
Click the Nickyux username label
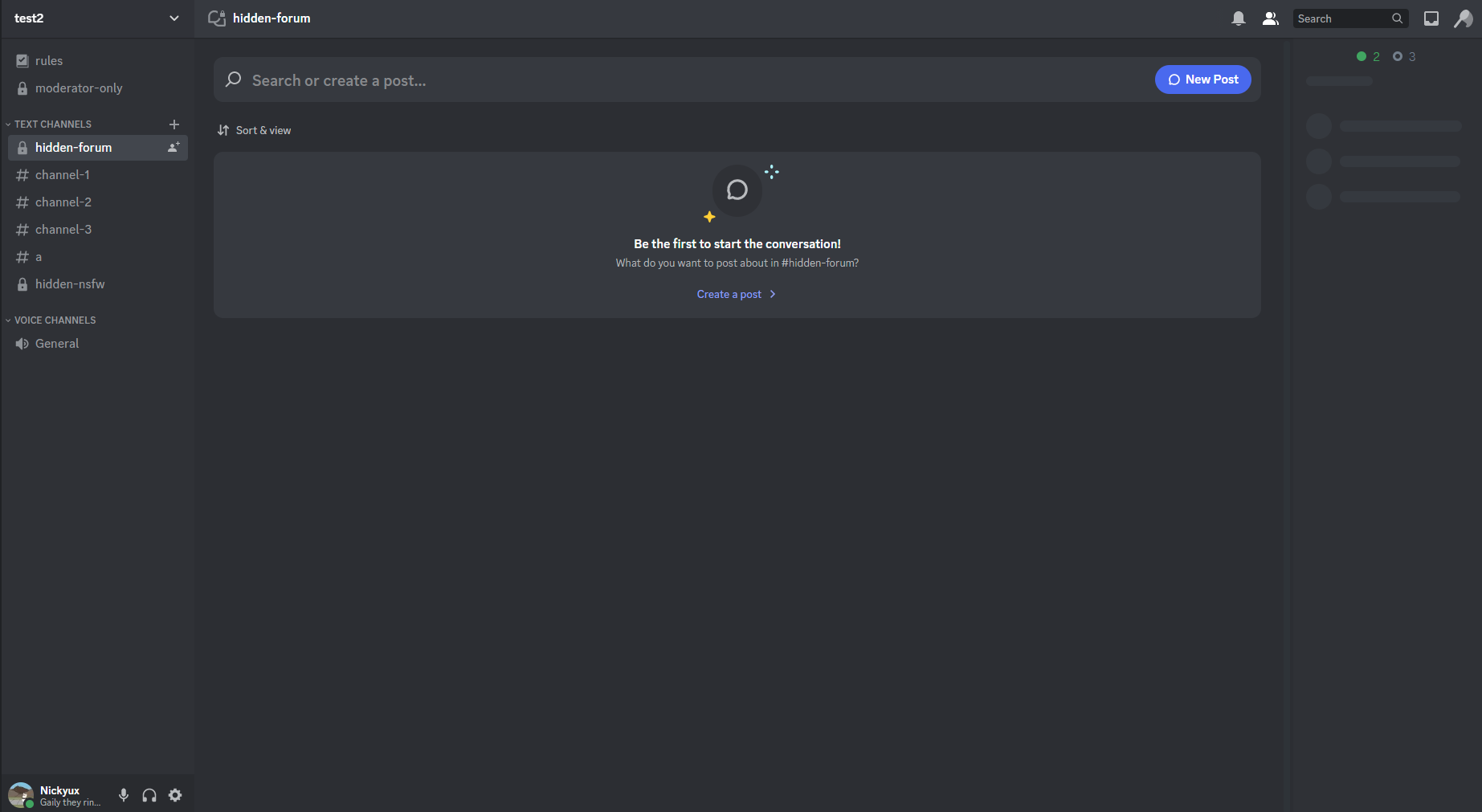60,790
